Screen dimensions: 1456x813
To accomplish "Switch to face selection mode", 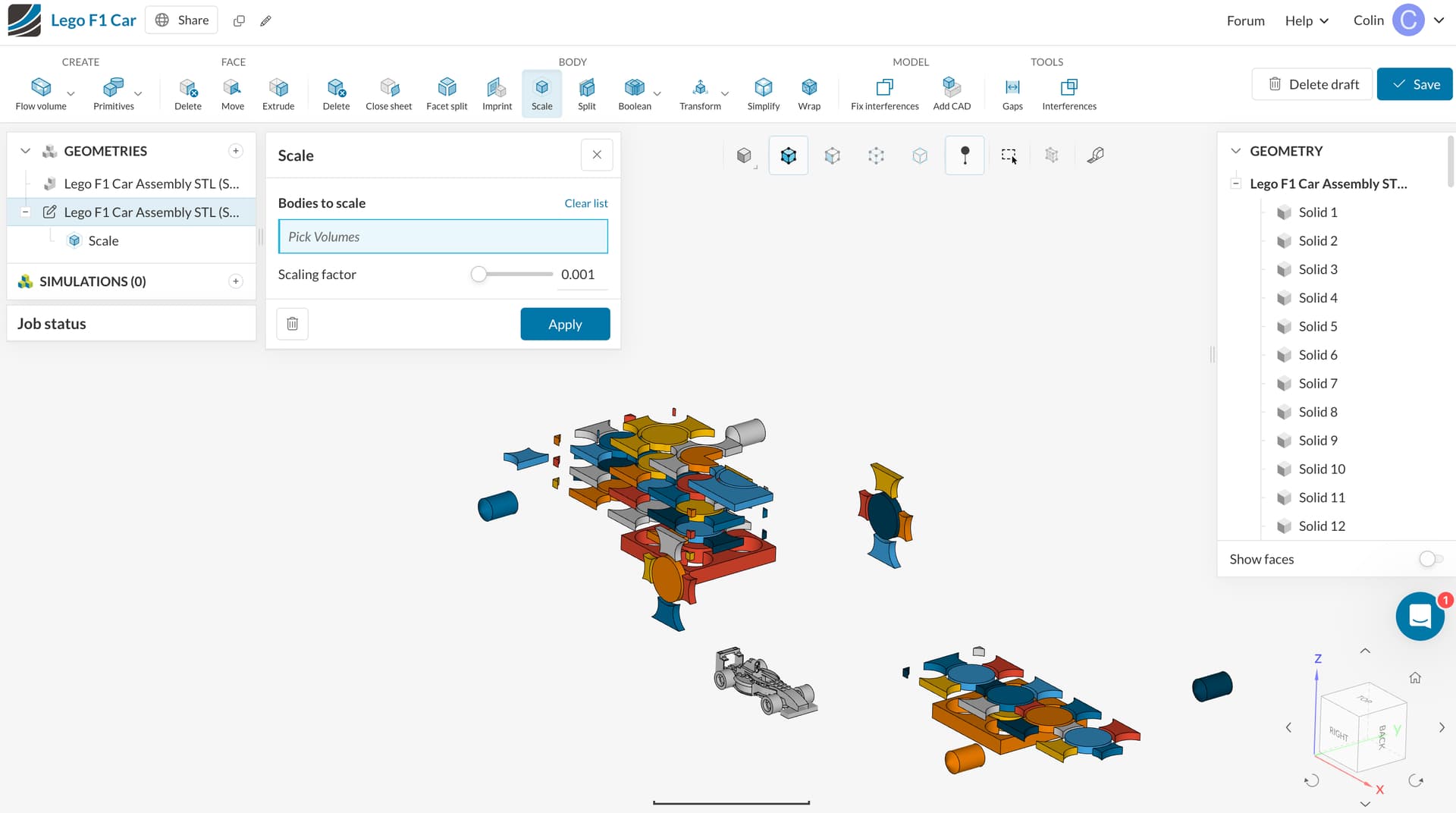I will (833, 155).
